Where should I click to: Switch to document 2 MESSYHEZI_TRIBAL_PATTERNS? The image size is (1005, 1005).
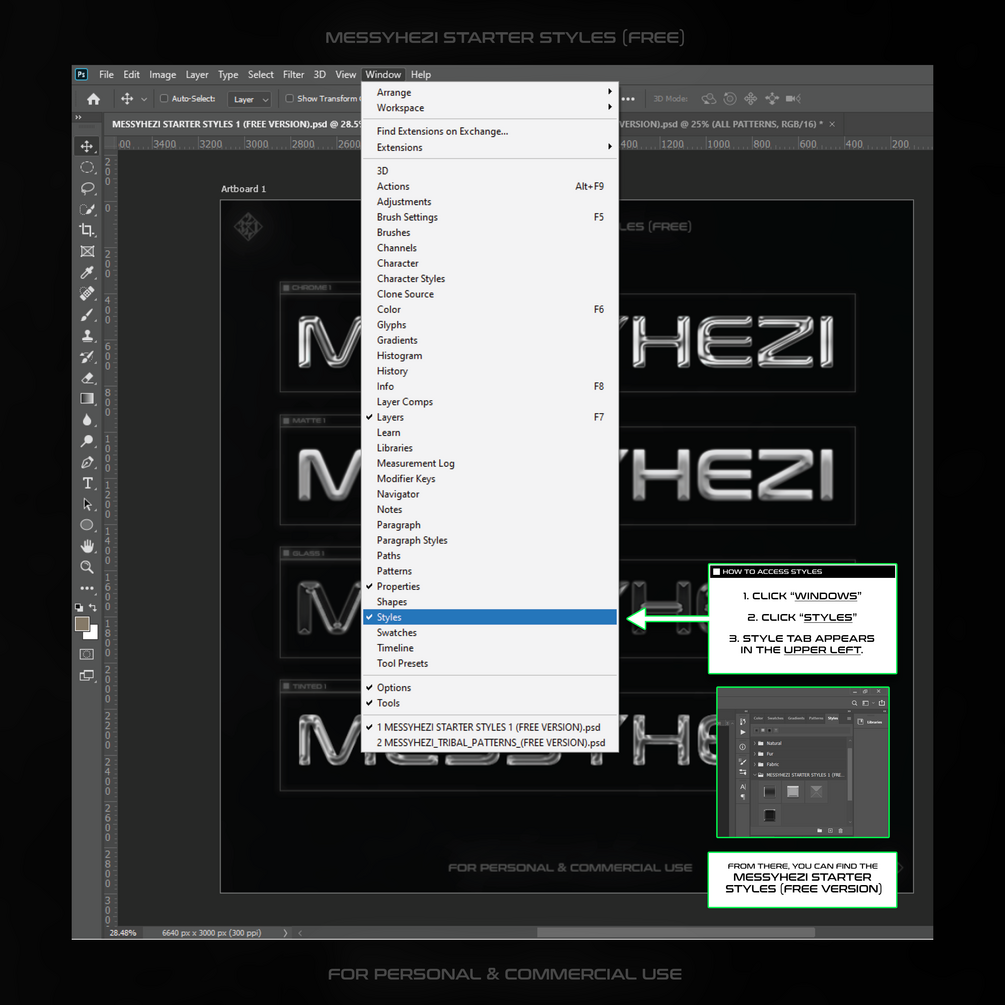coord(490,743)
